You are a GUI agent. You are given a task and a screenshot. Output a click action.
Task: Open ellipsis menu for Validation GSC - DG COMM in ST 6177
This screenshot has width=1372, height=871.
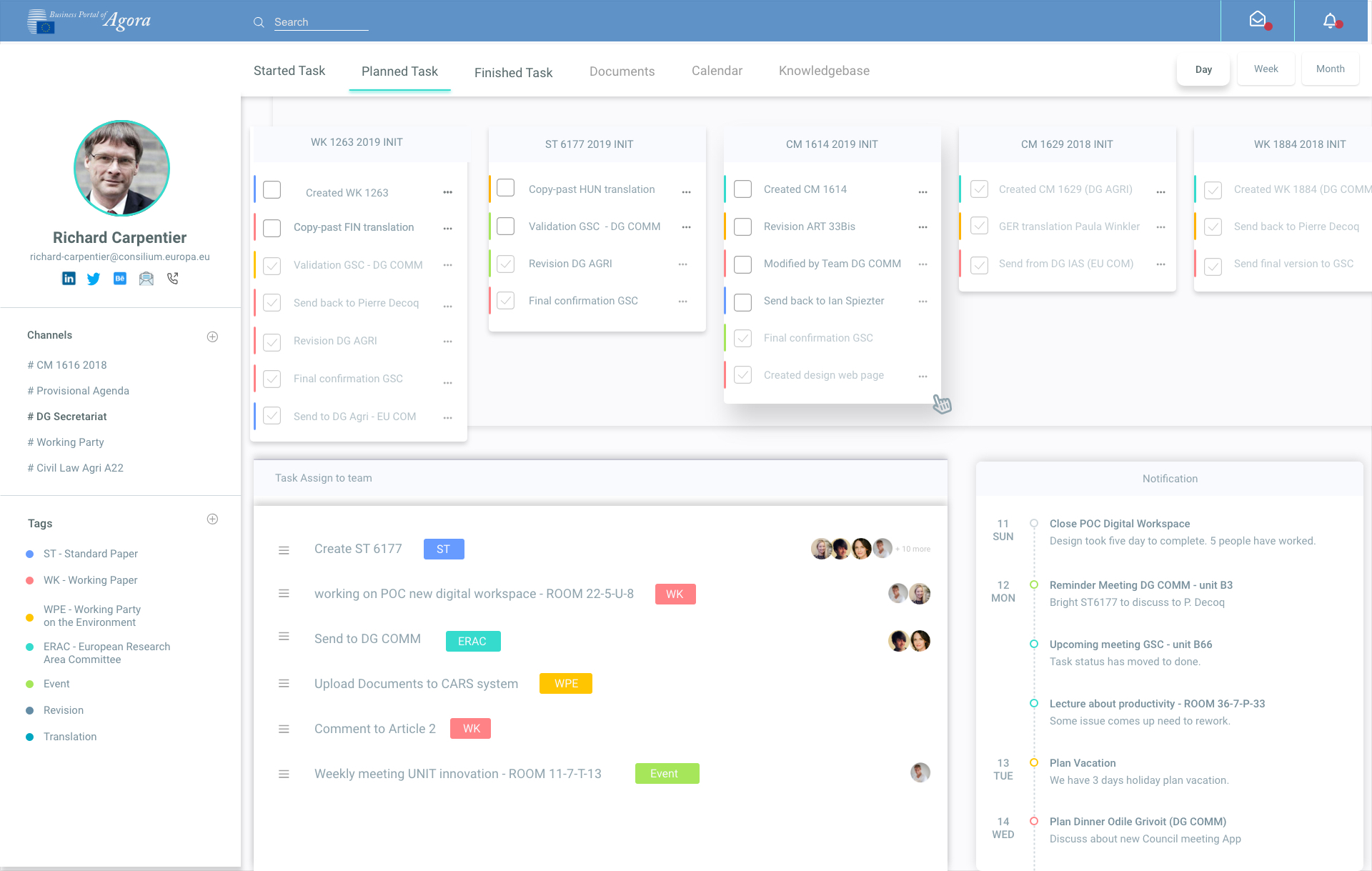[686, 227]
